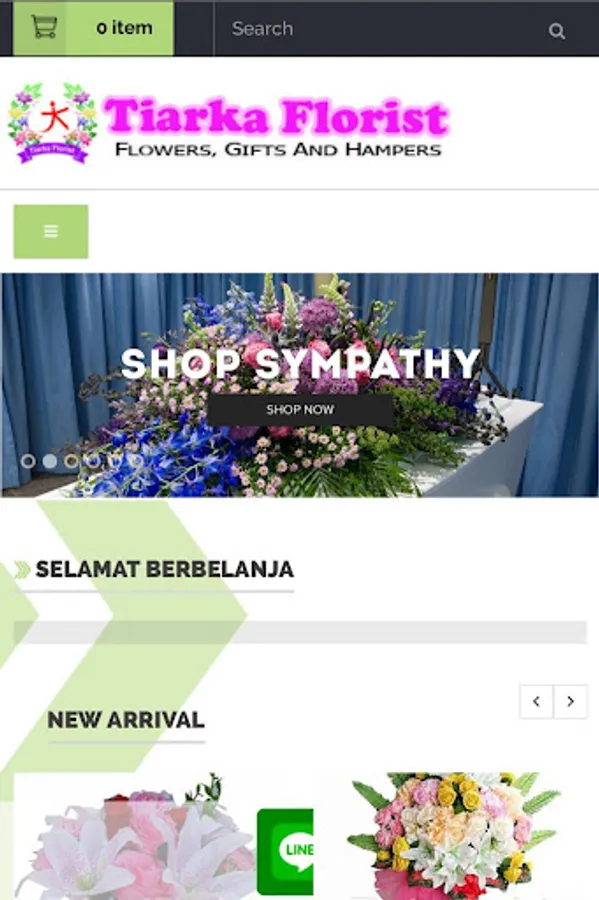
Task: Click the Shop Sympathy banner image
Action: 300,385
